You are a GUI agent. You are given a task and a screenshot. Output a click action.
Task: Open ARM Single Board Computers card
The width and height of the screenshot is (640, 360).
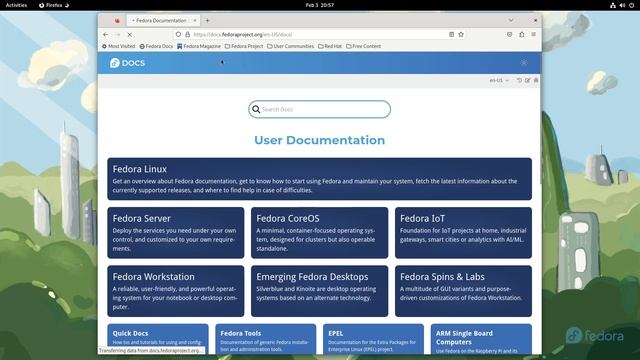click(x=481, y=339)
